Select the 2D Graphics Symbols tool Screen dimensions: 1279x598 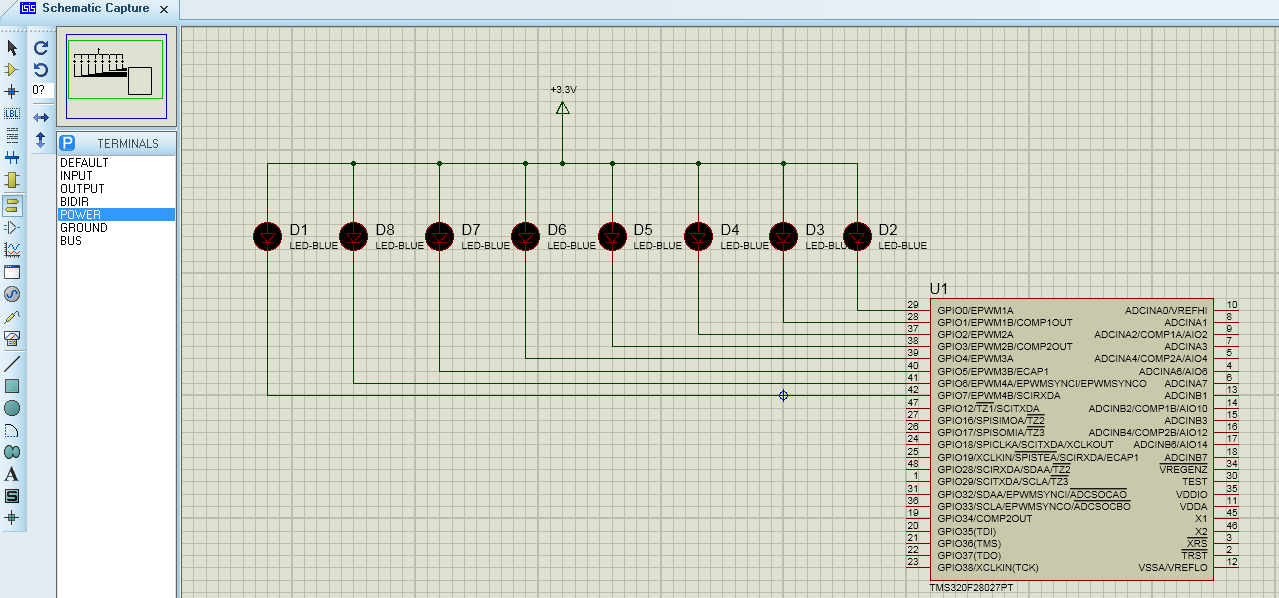[12, 496]
